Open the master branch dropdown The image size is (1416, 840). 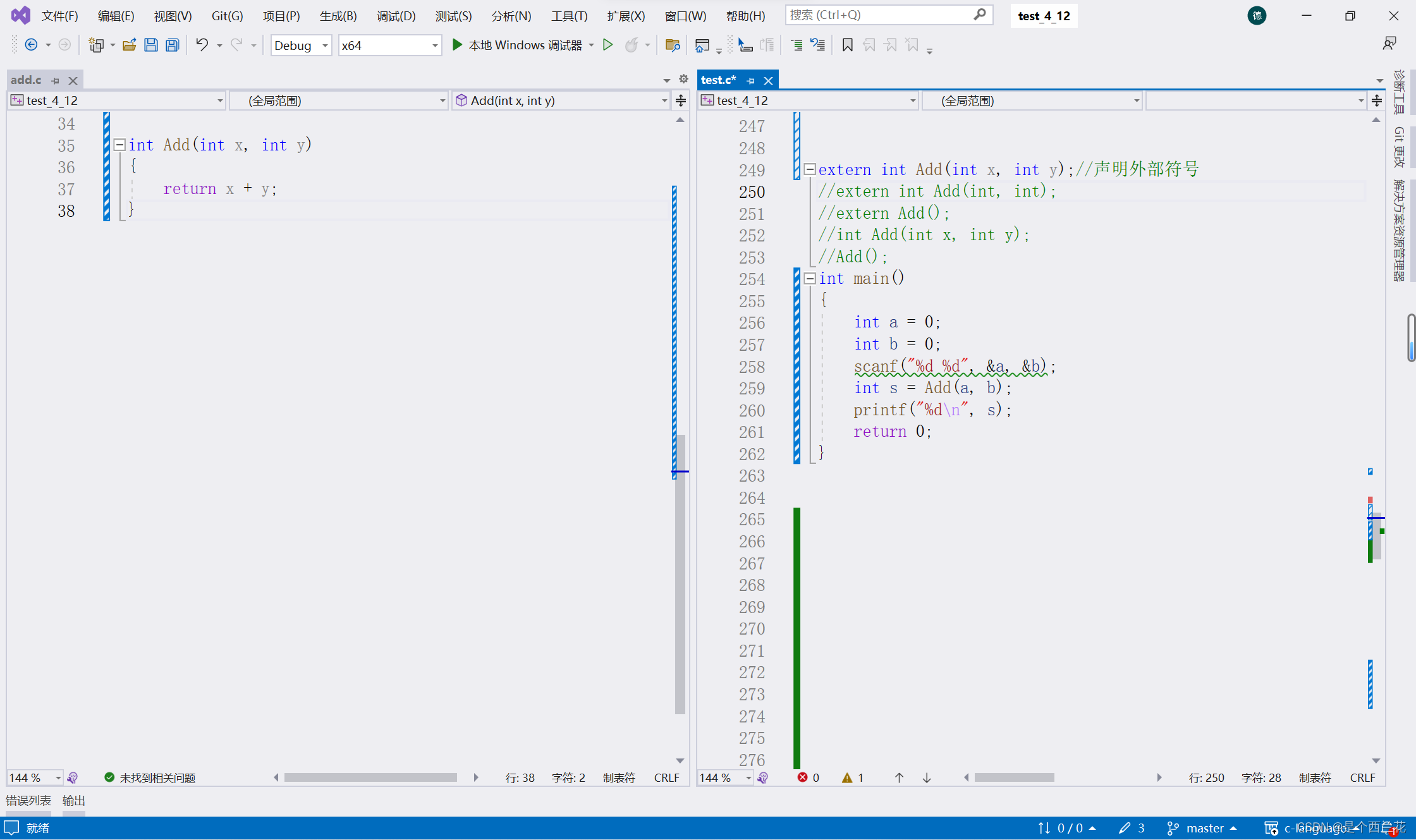click(1202, 828)
